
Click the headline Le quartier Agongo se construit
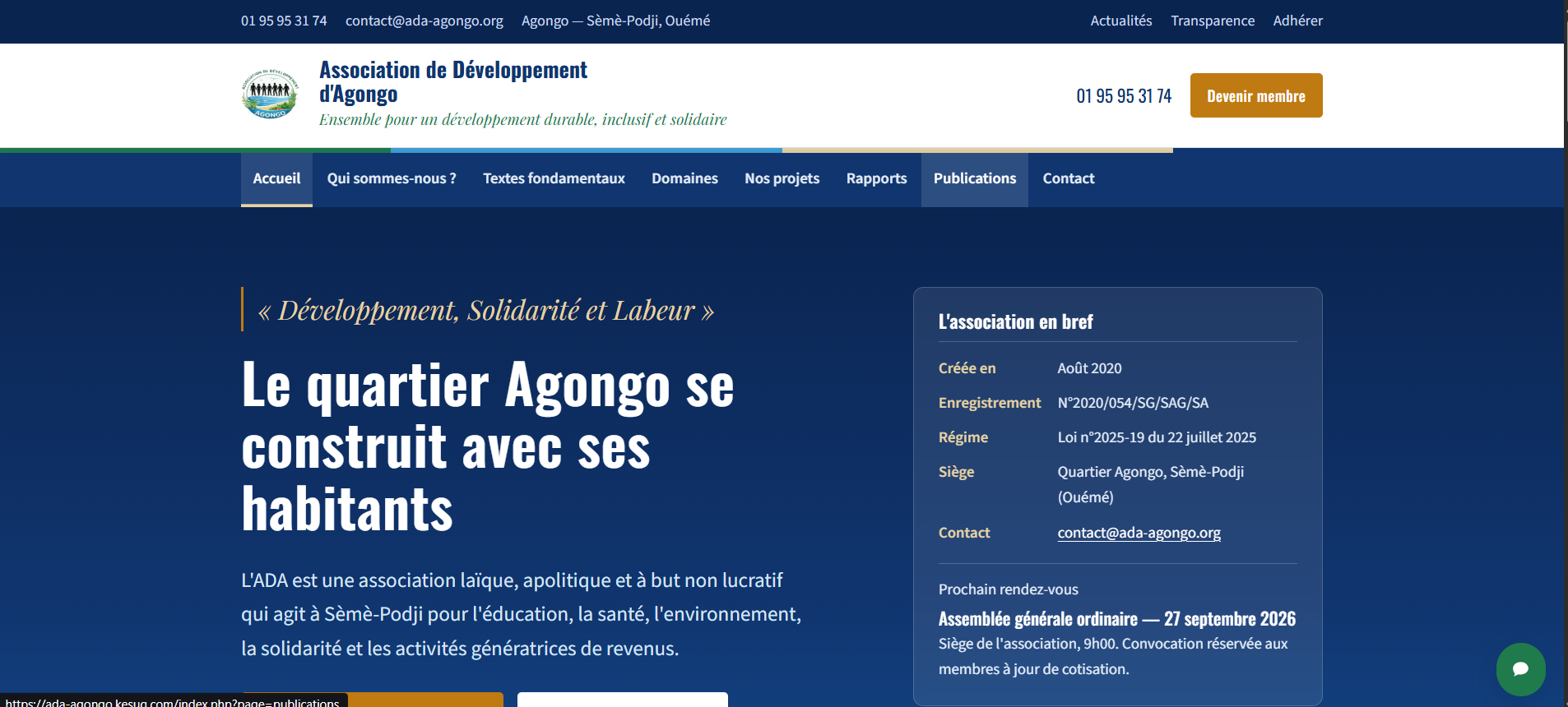pos(488,446)
